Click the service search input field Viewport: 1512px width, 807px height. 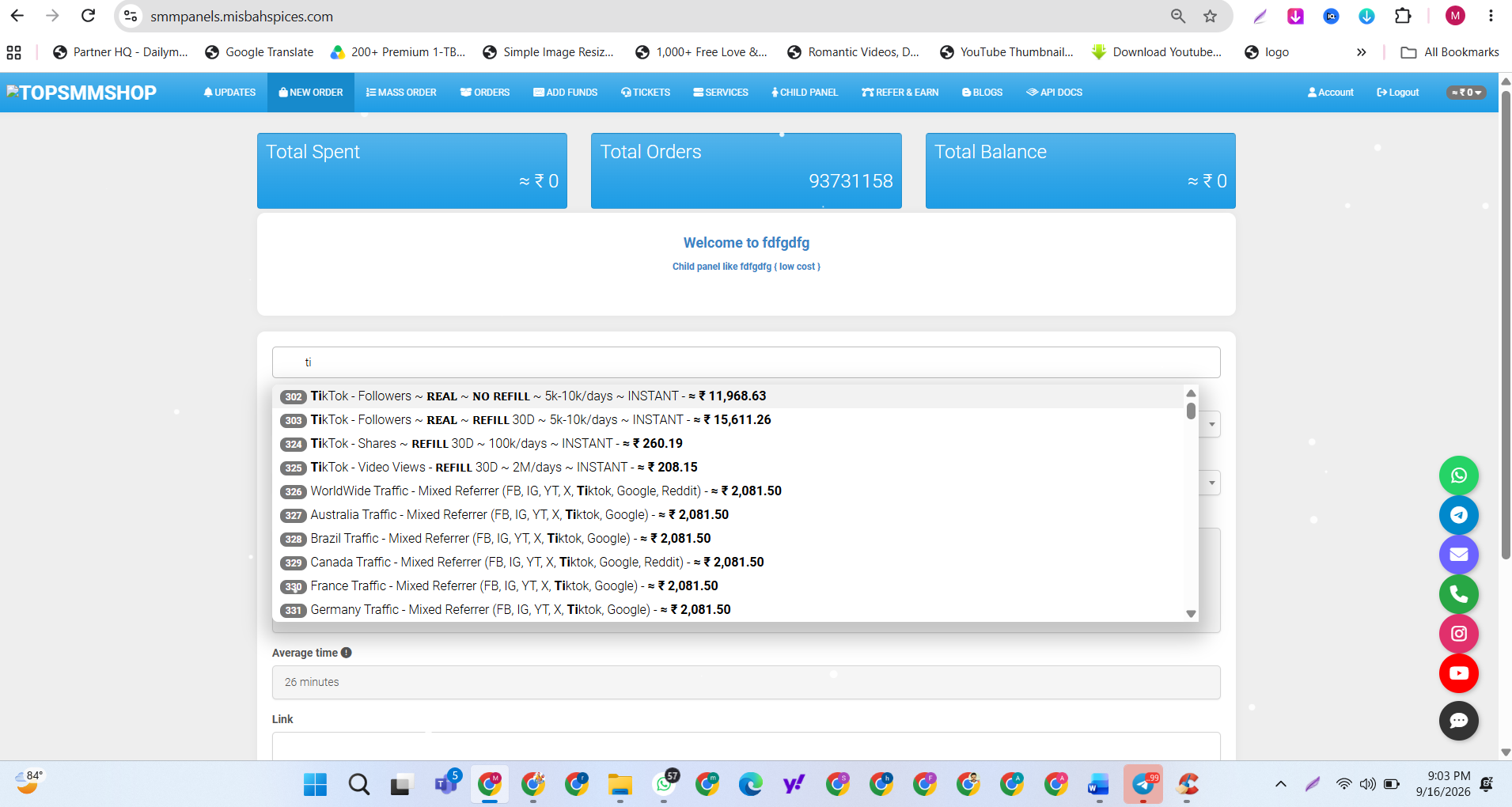(745, 362)
